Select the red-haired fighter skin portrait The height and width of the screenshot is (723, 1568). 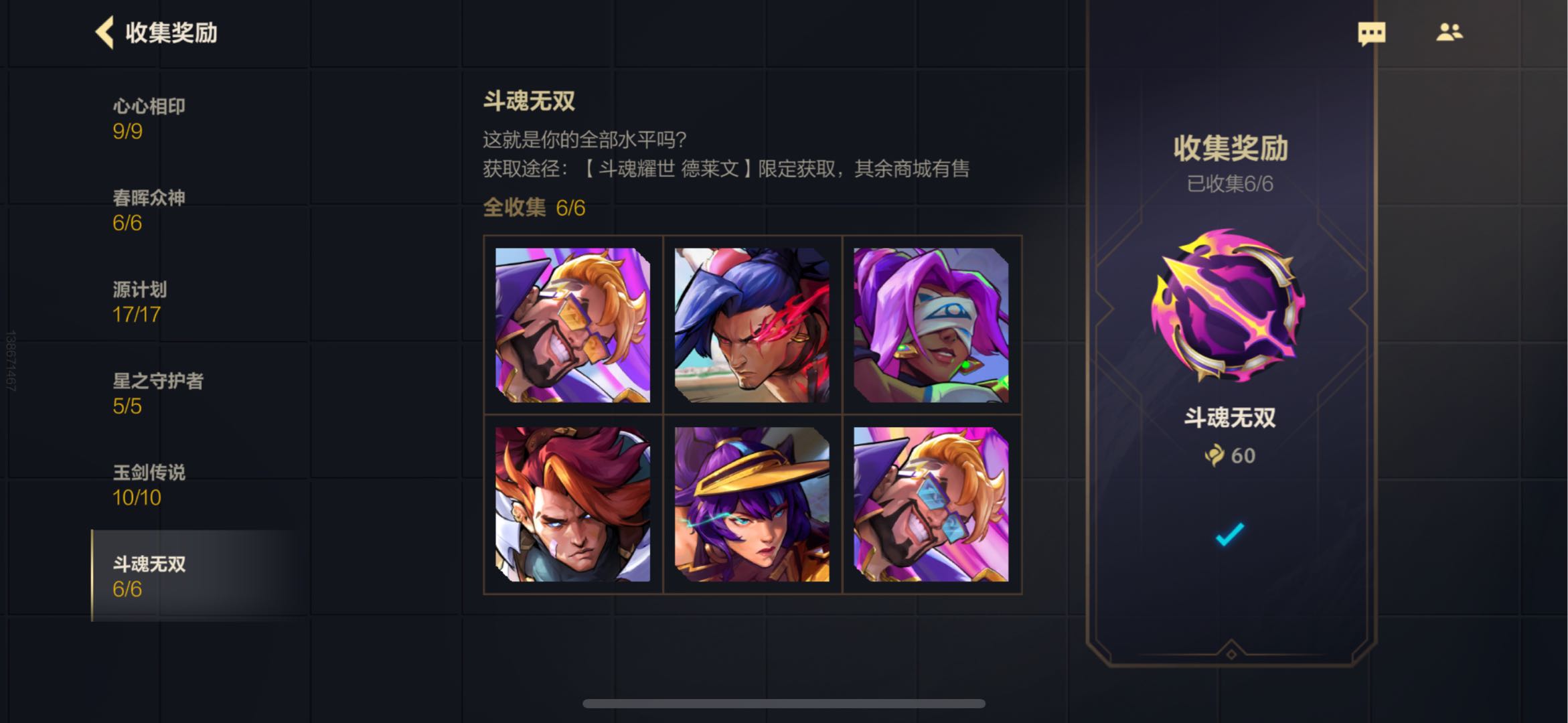572,505
